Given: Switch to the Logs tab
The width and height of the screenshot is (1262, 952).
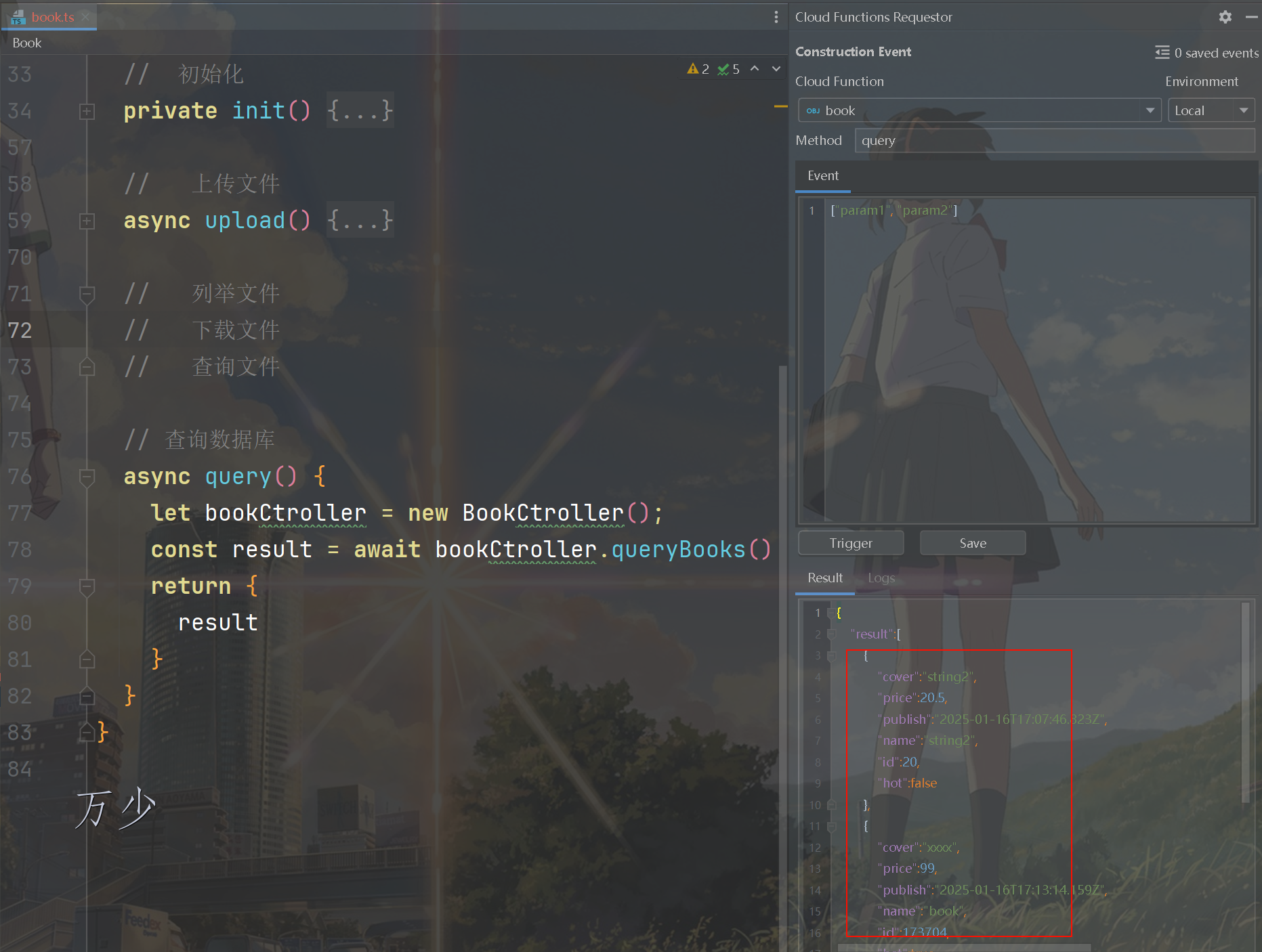Looking at the screenshot, I should [x=881, y=578].
